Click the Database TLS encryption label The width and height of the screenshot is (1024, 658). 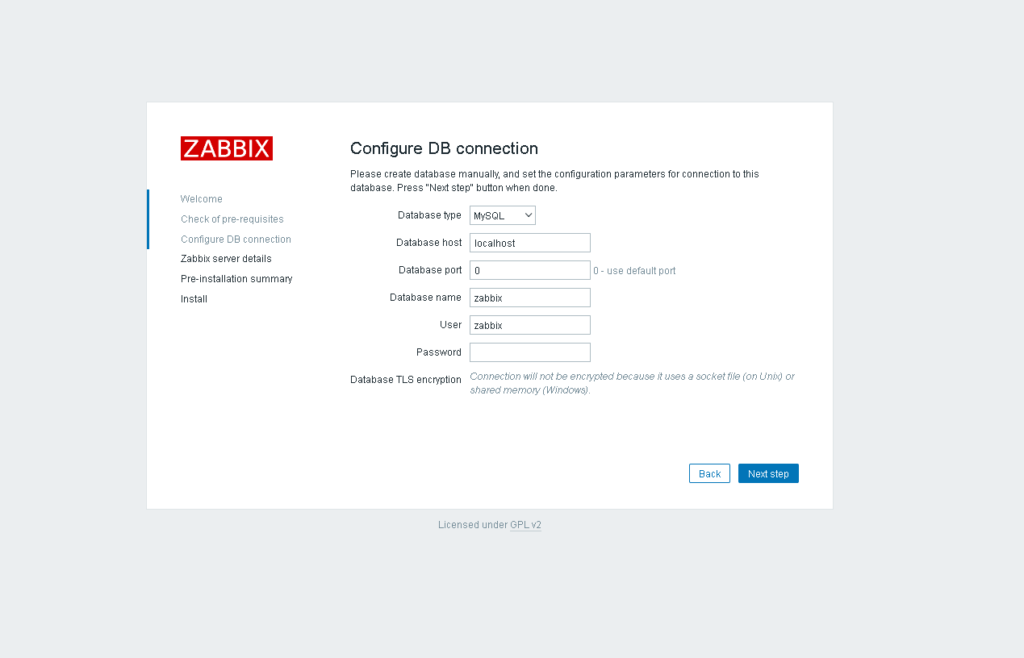pos(406,379)
